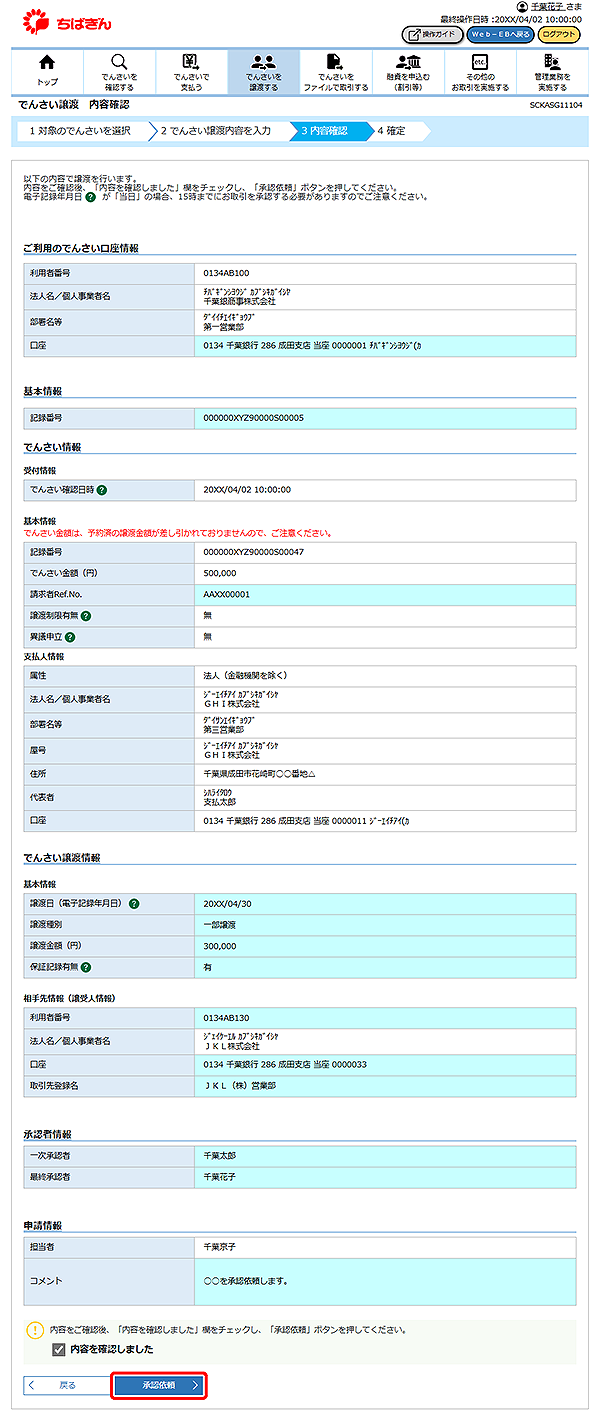Select でんさいを譲渡する navigation item
Screen dimensions: 600x1421
point(263,71)
